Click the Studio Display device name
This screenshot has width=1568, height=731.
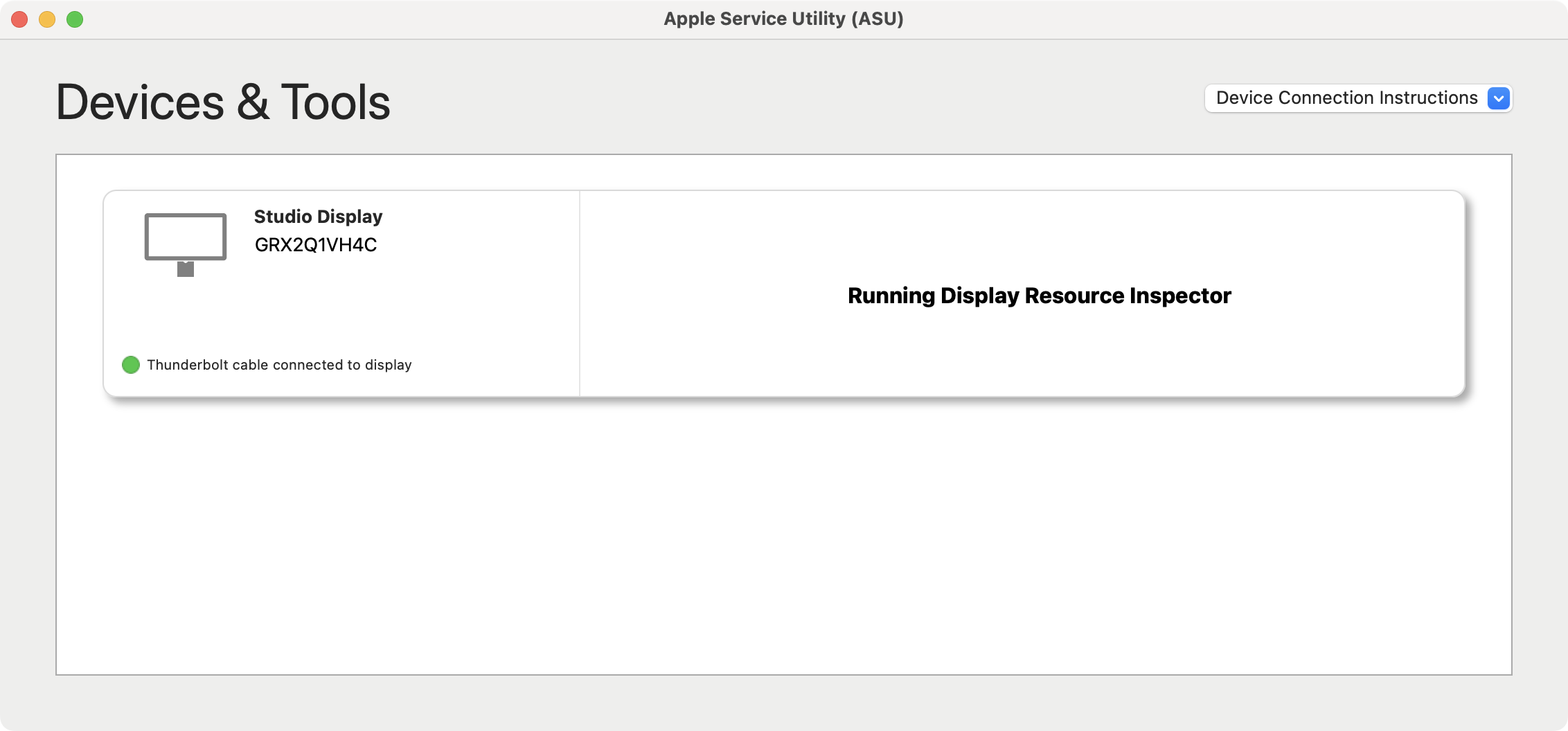tap(318, 217)
